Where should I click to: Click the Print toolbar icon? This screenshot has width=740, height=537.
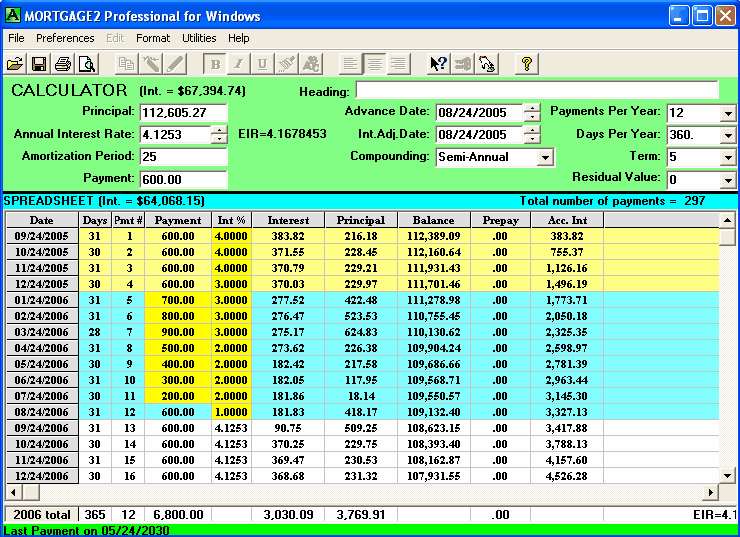[63, 64]
